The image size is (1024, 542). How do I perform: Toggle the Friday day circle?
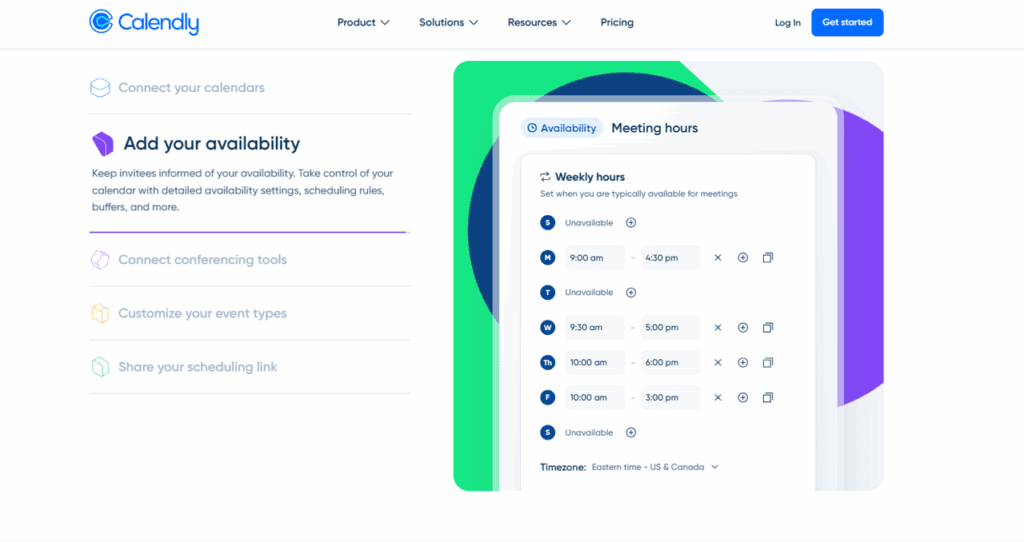[x=547, y=398]
